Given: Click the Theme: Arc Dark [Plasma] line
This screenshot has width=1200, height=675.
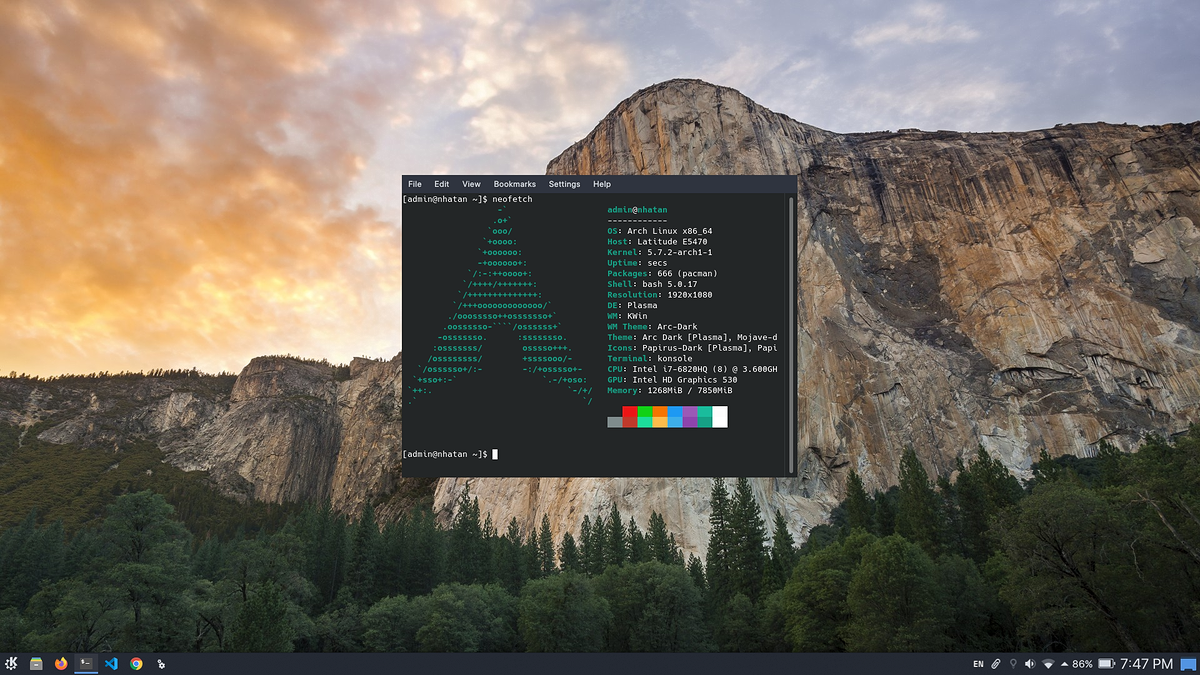Looking at the screenshot, I should pos(692,338).
